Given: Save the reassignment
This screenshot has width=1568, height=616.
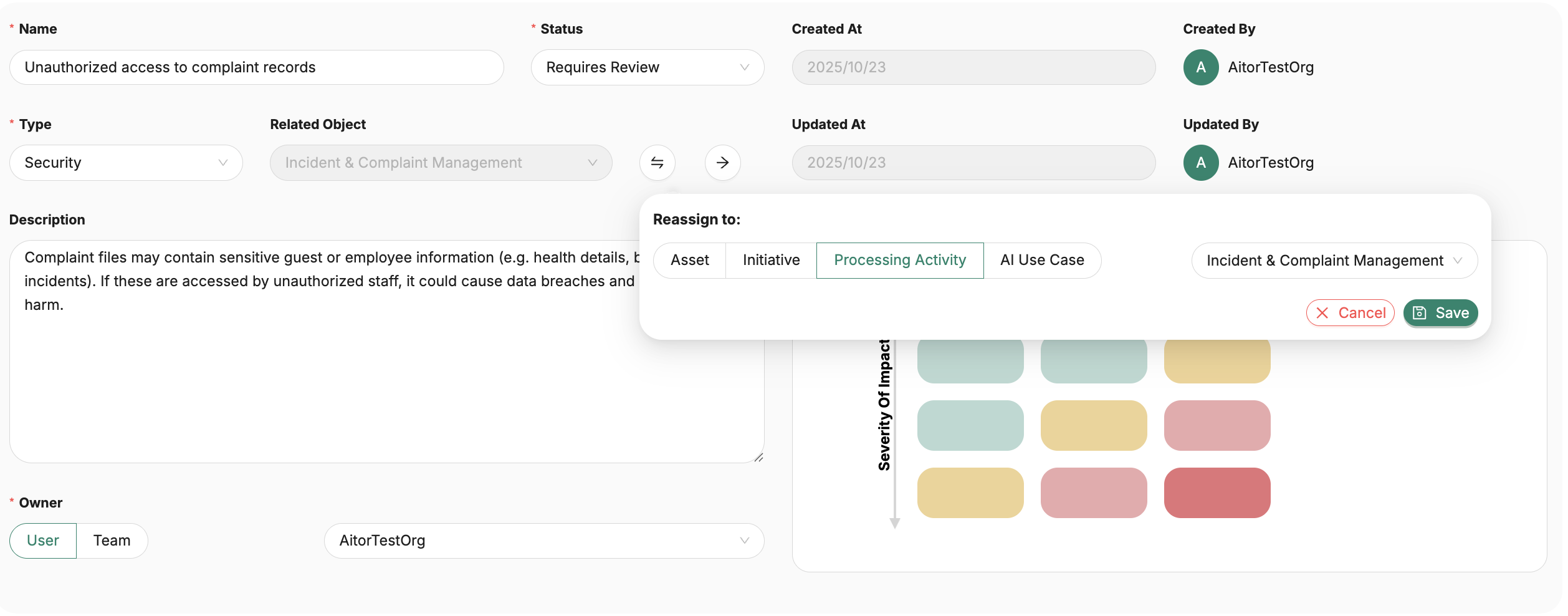Looking at the screenshot, I should tap(1440, 313).
